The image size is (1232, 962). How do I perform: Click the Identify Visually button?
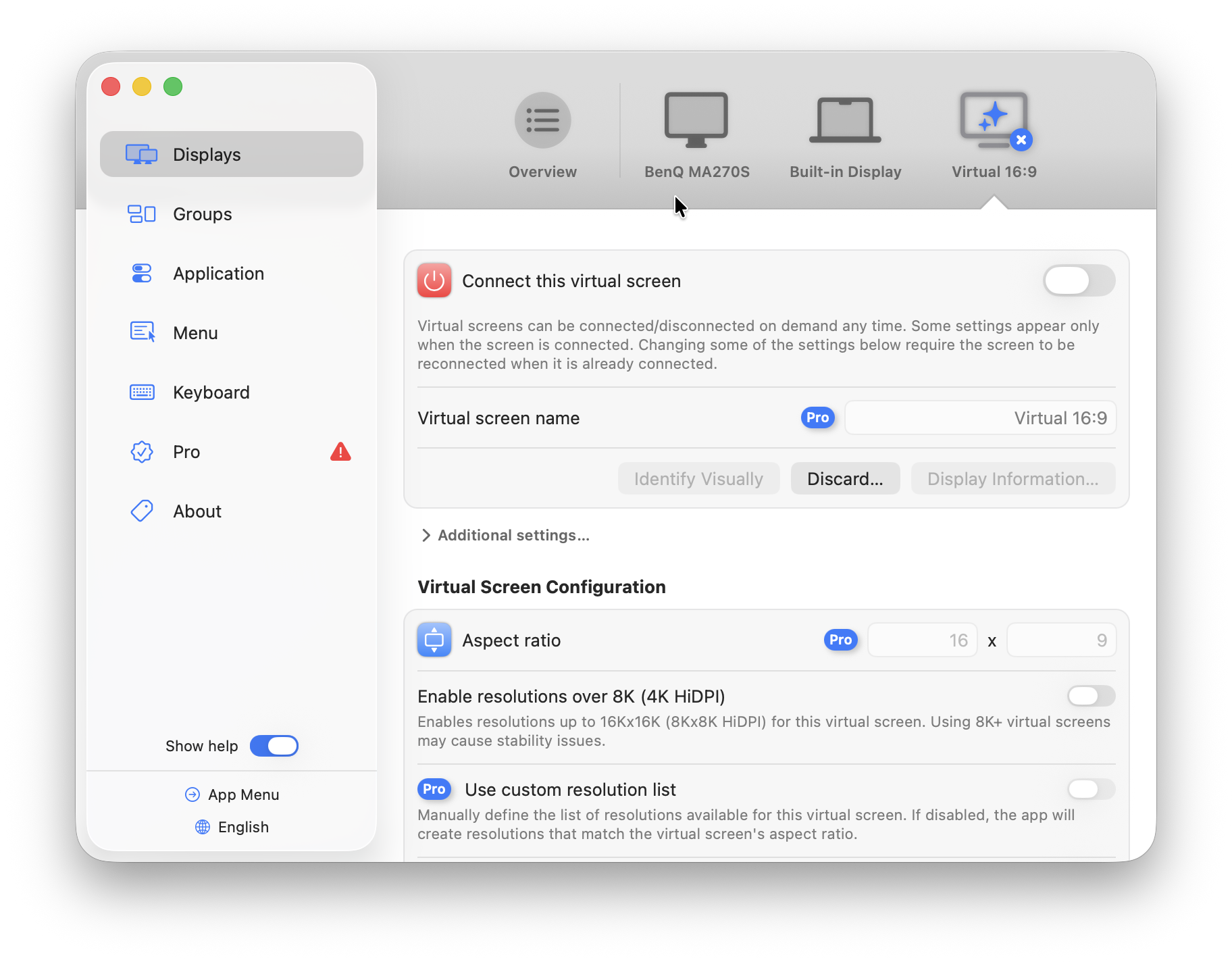698,479
